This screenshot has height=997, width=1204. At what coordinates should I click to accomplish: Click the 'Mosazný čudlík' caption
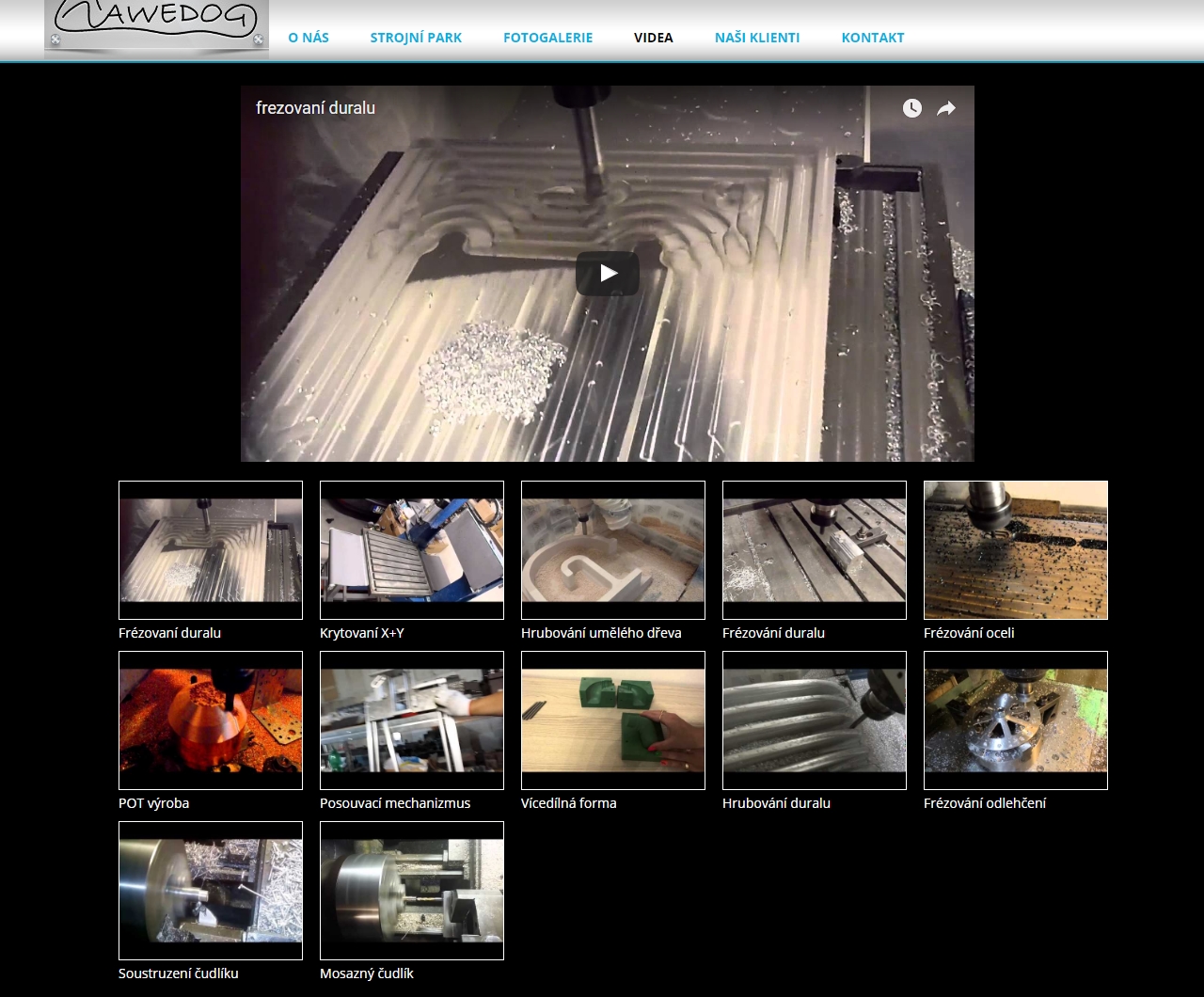(x=367, y=973)
